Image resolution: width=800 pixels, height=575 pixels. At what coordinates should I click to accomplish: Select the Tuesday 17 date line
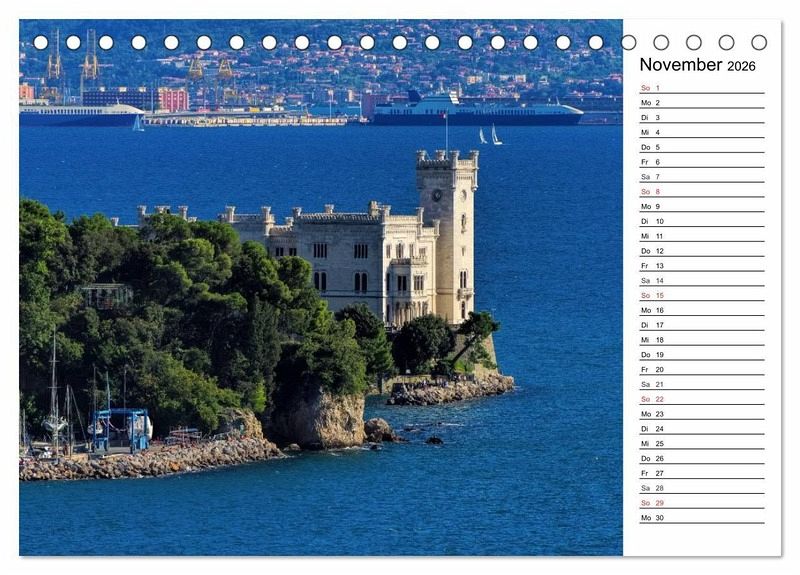(x=700, y=325)
